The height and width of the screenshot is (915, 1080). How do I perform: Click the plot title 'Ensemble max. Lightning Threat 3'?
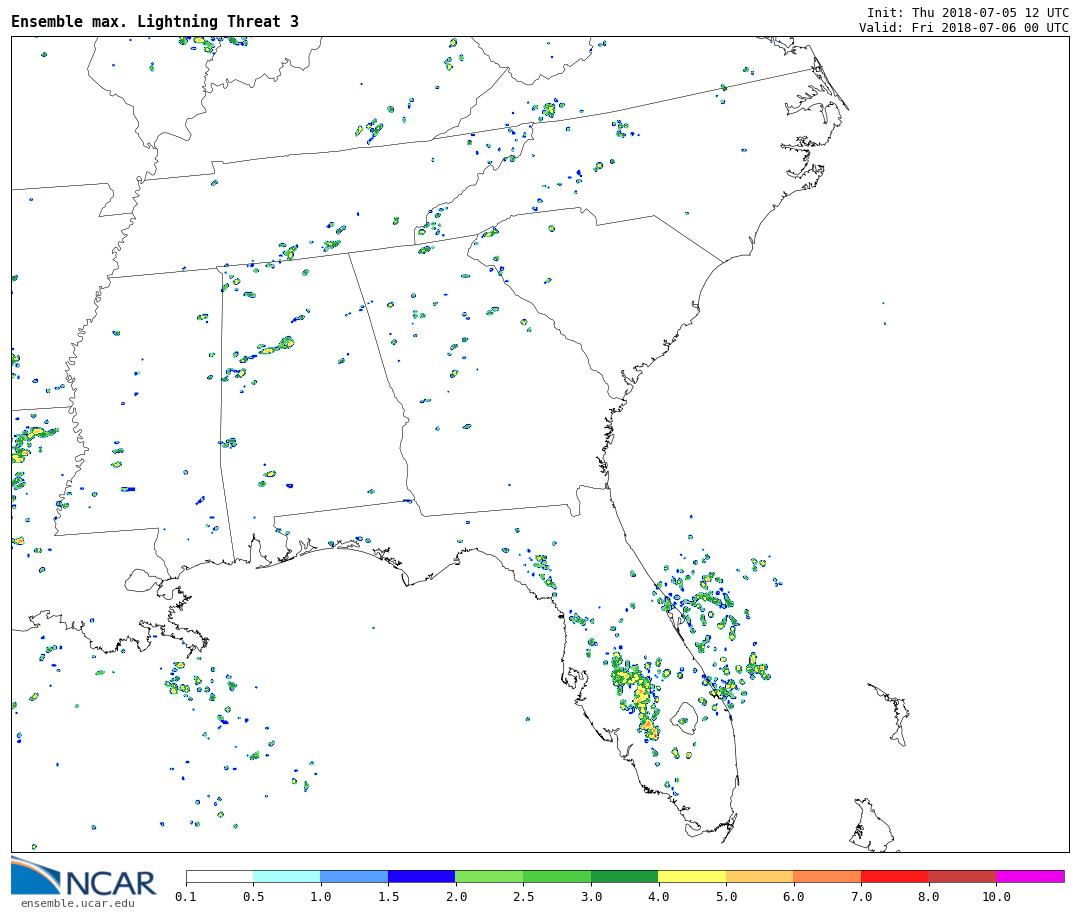coord(155,21)
